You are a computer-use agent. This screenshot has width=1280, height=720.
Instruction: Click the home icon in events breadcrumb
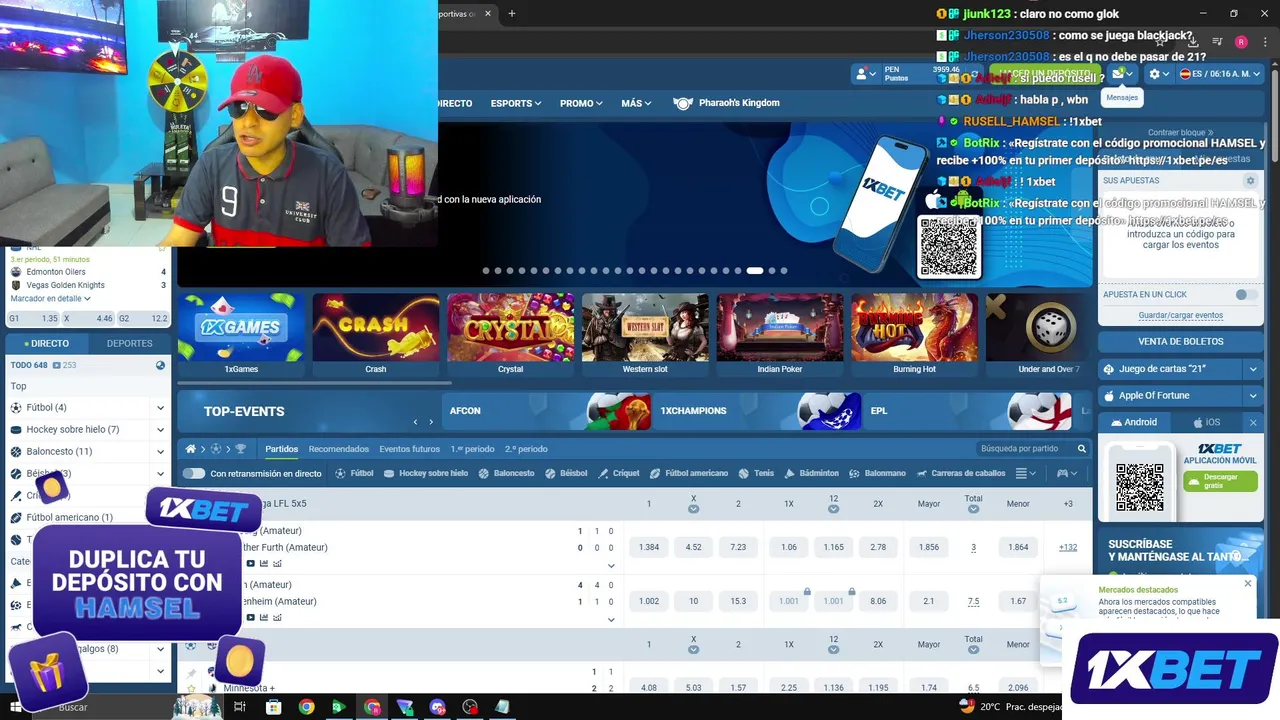(191, 449)
